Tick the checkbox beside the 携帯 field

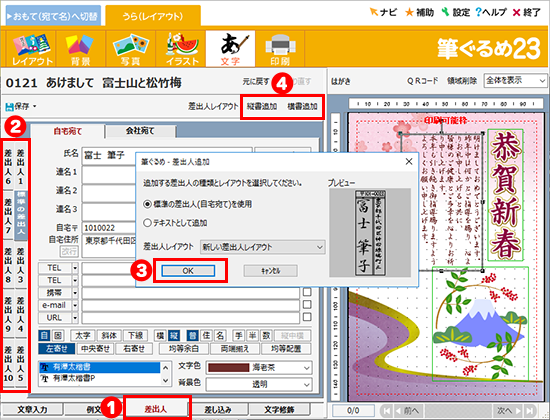307,292
